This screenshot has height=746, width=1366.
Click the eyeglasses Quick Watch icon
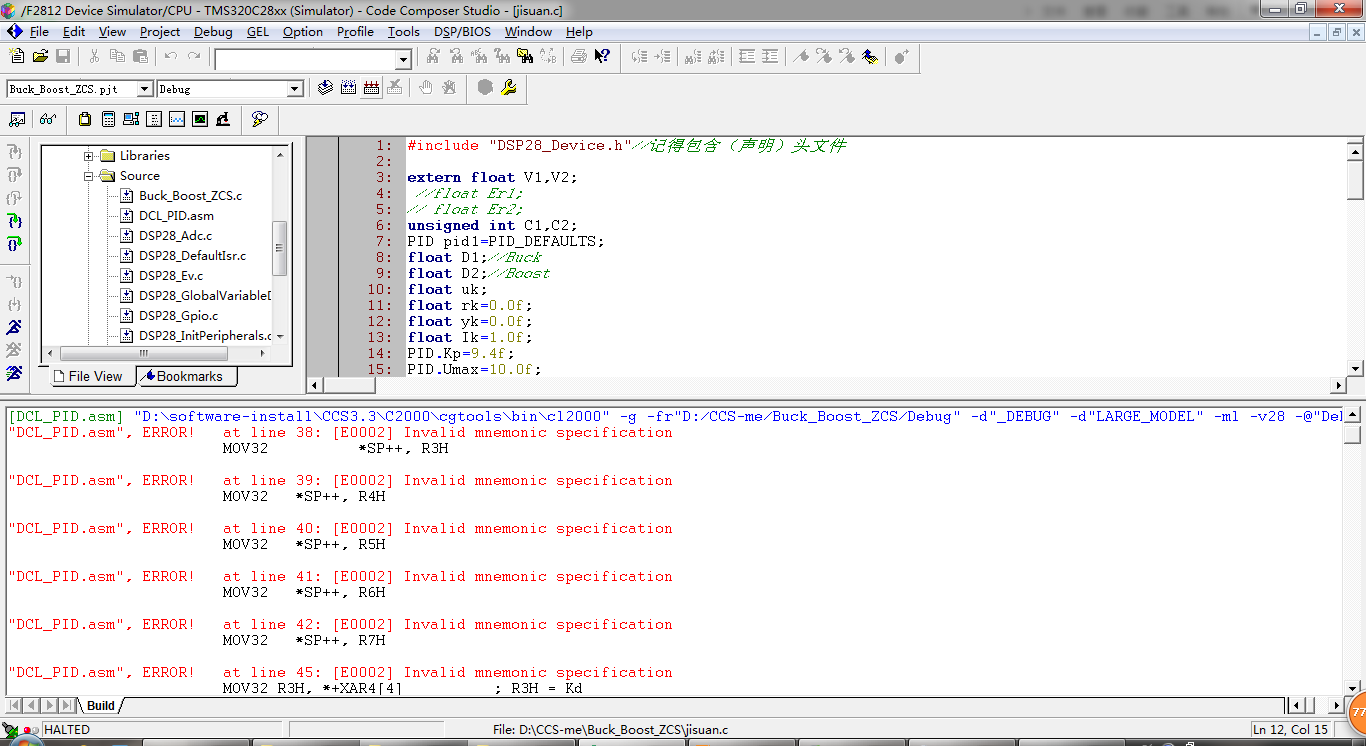coord(47,119)
